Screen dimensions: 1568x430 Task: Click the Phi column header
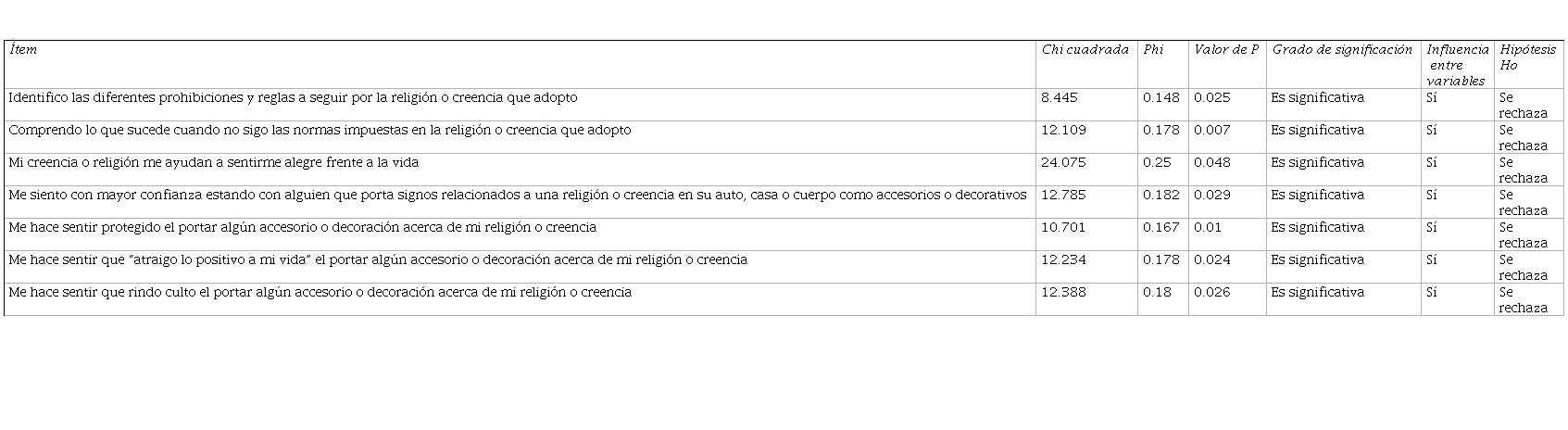coord(1153,50)
